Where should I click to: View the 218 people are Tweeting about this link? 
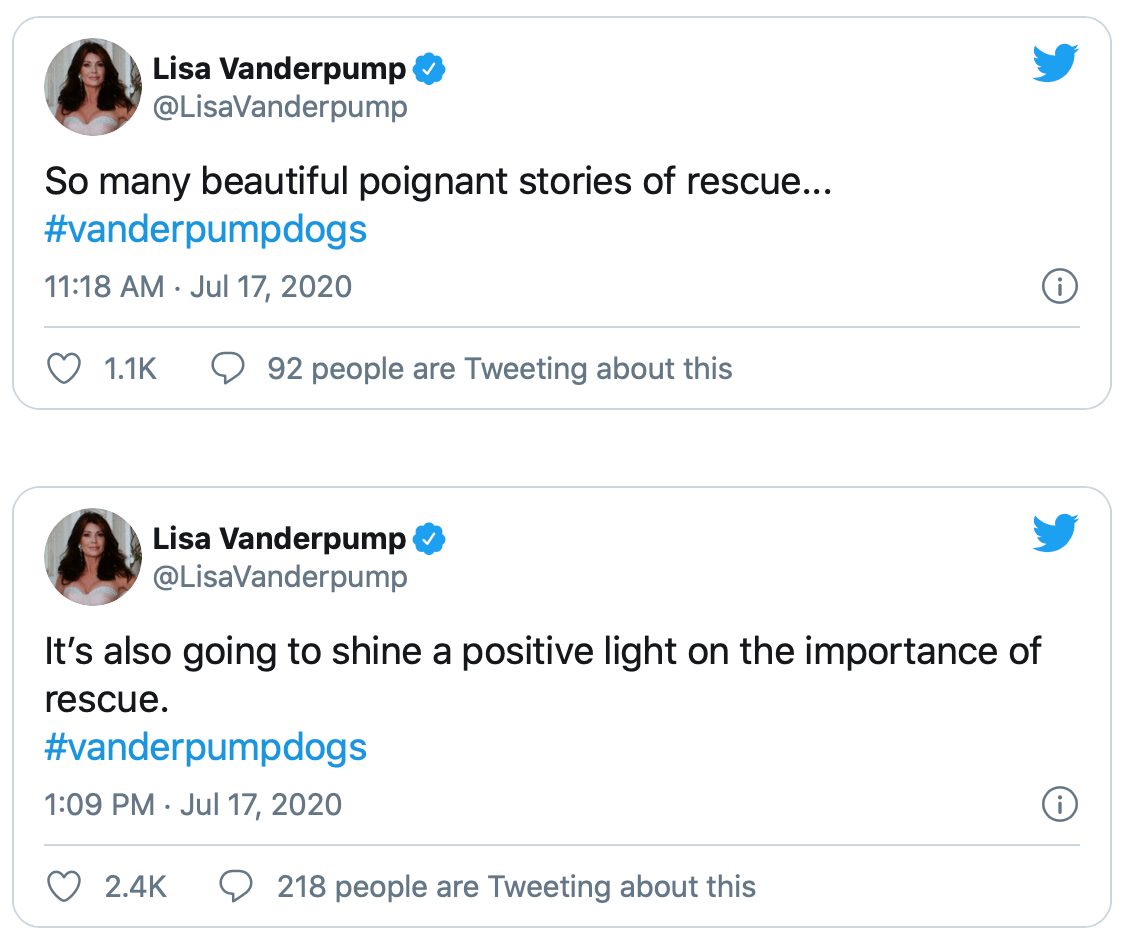tap(516, 887)
